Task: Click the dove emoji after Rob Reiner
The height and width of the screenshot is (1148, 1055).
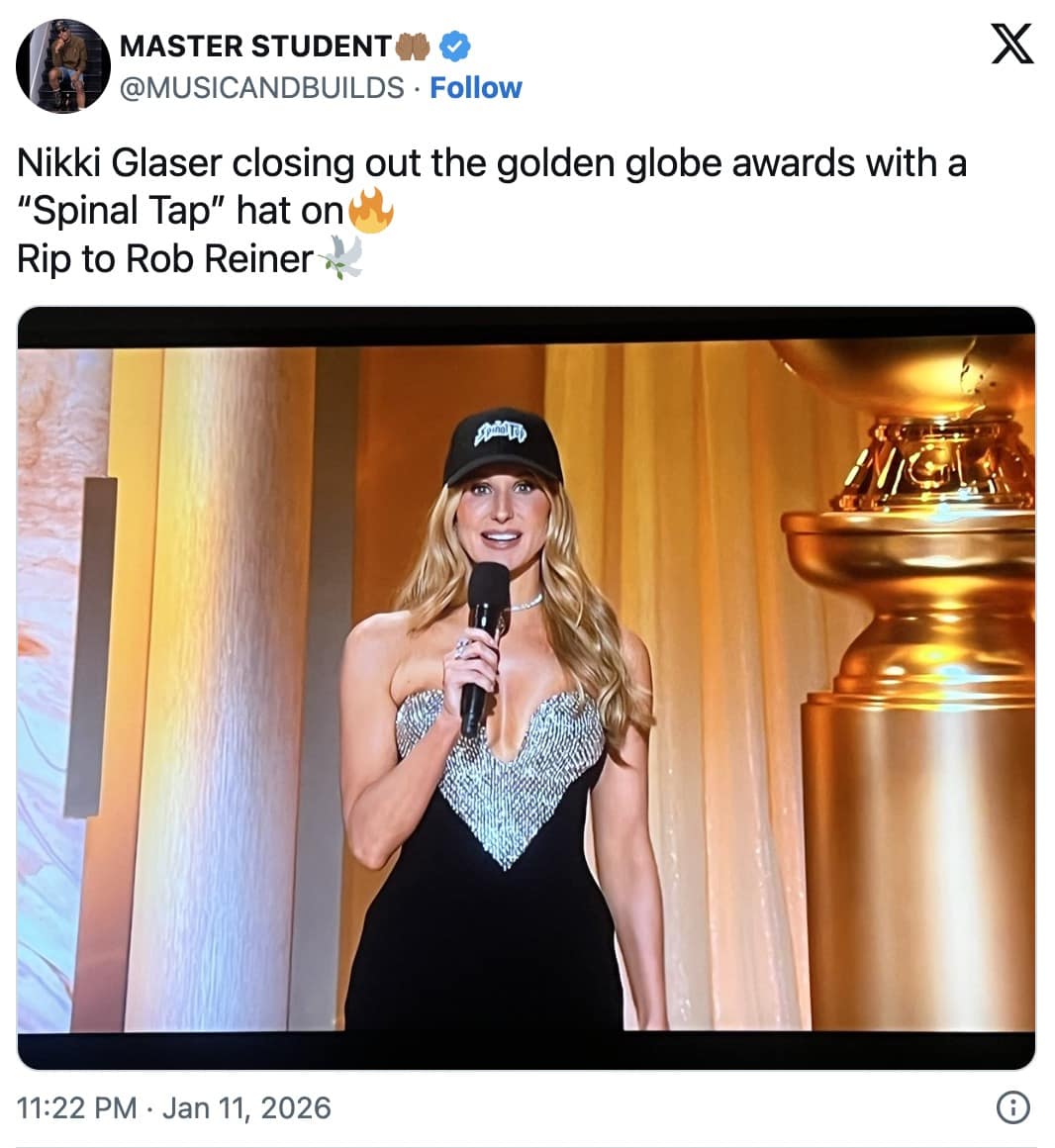Action: pos(340,258)
